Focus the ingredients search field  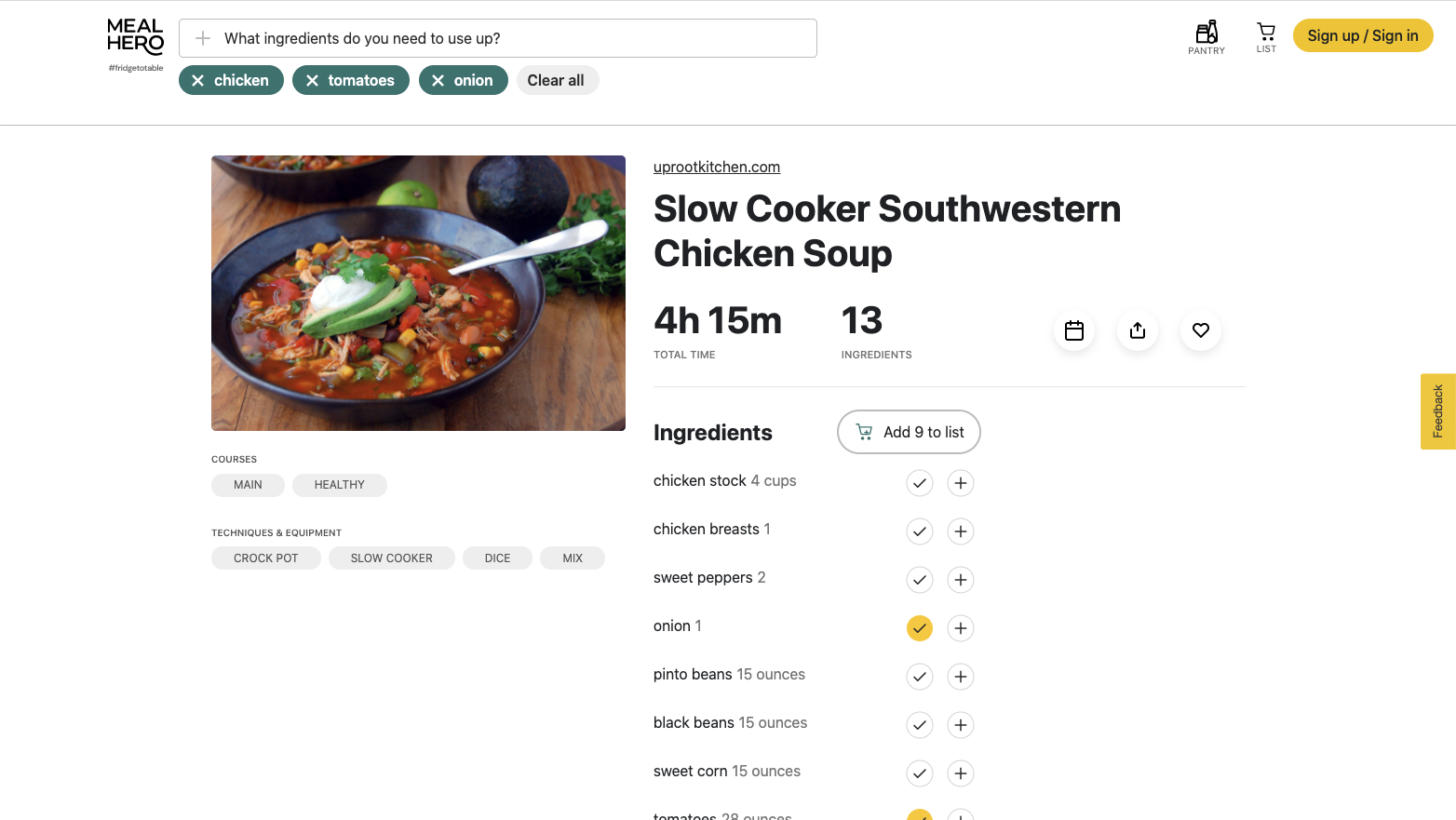click(512, 38)
